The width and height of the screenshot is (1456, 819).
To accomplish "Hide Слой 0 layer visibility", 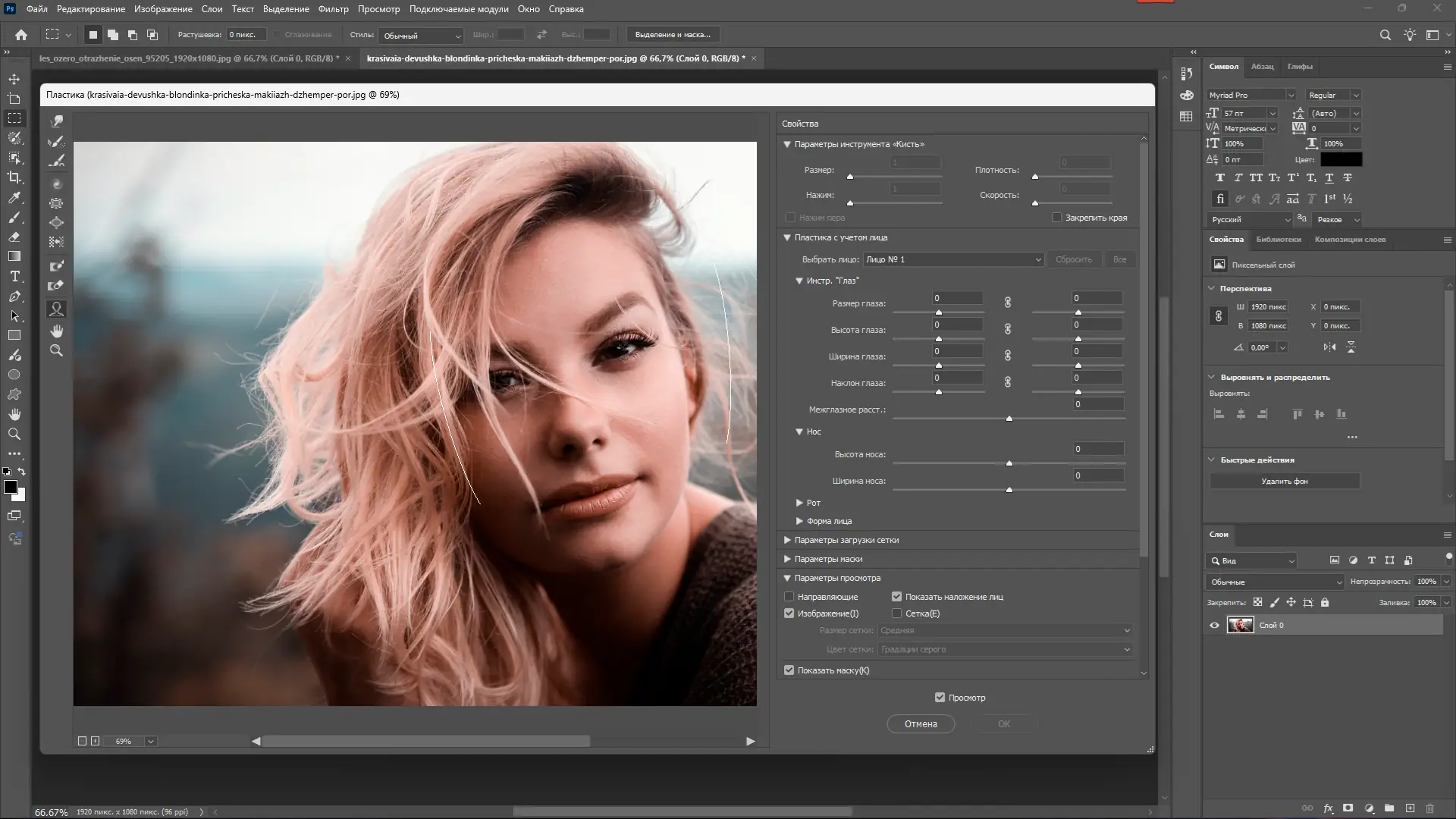I will [x=1214, y=626].
